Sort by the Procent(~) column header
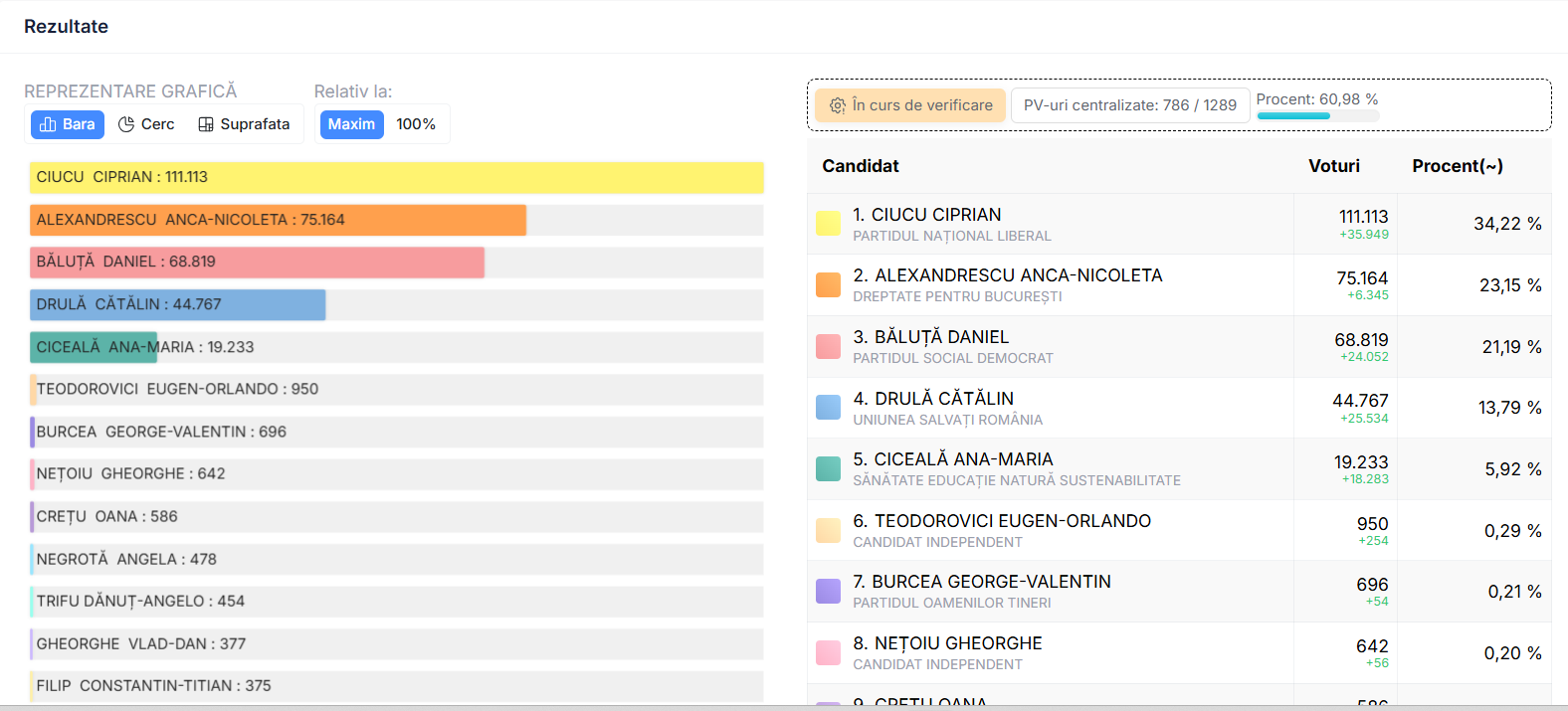The height and width of the screenshot is (711, 1568). tap(1457, 166)
